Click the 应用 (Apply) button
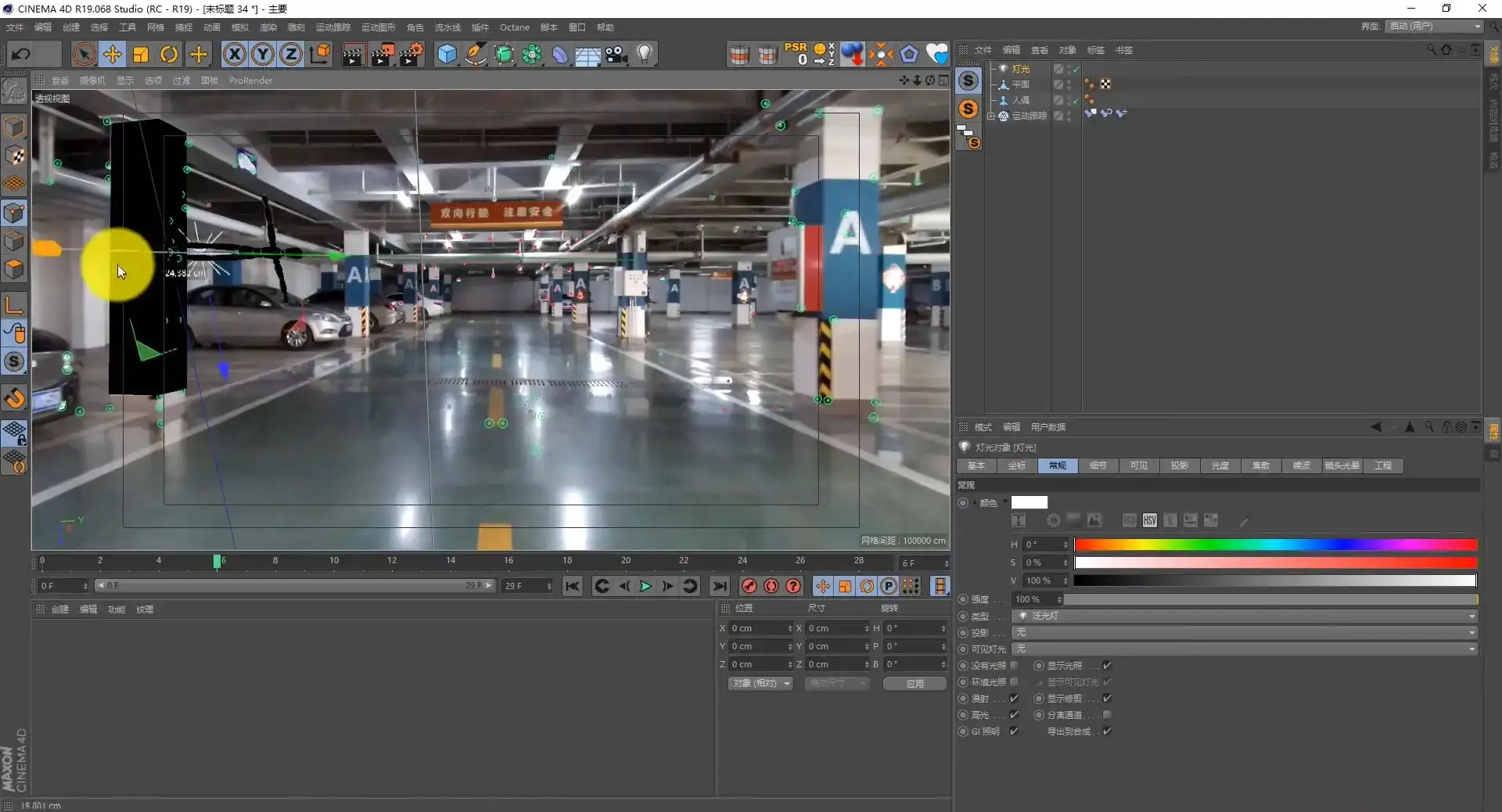Screen dimensions: 1502x812 [914, 684]
